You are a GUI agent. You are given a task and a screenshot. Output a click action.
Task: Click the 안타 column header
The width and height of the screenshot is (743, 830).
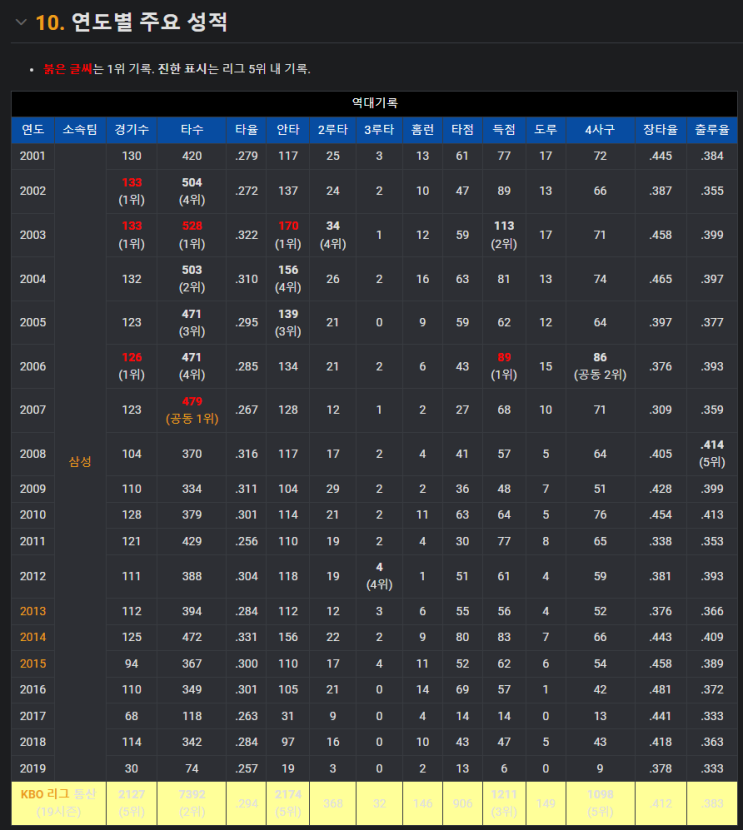pos(288,130)
